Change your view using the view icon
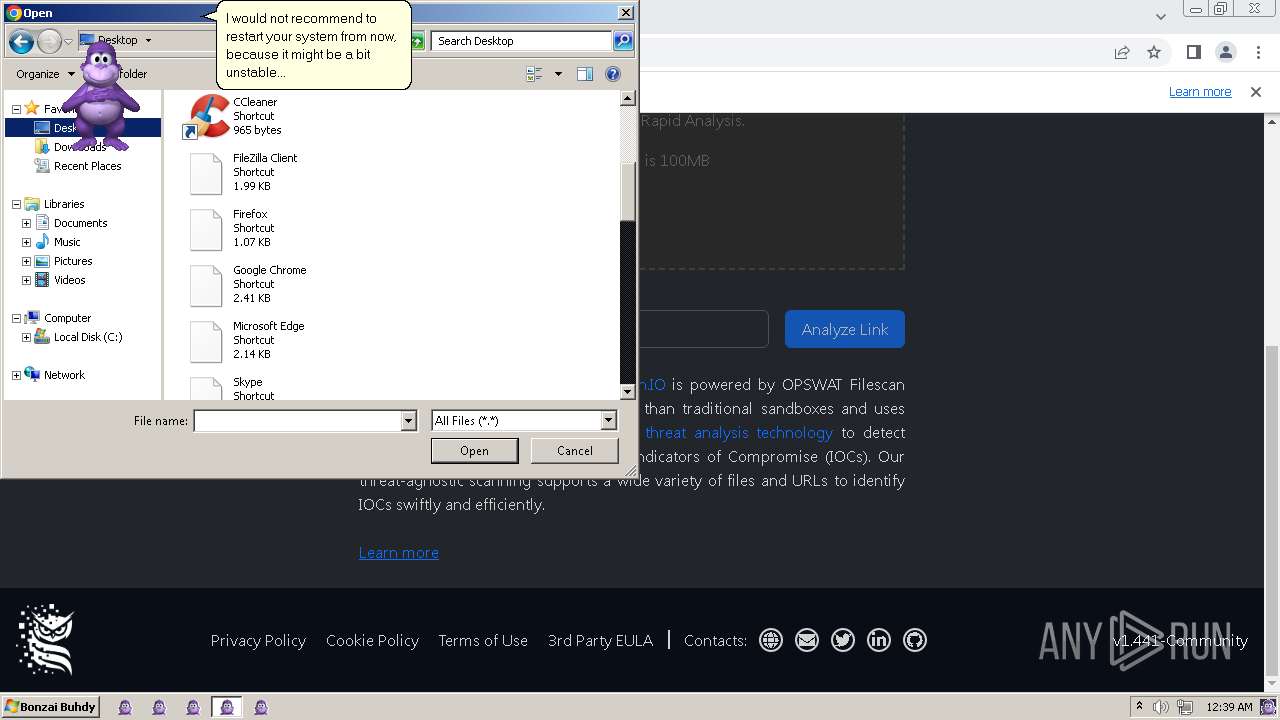Image resolution: width=1280 pixels, height=720 pixels. 534,74
